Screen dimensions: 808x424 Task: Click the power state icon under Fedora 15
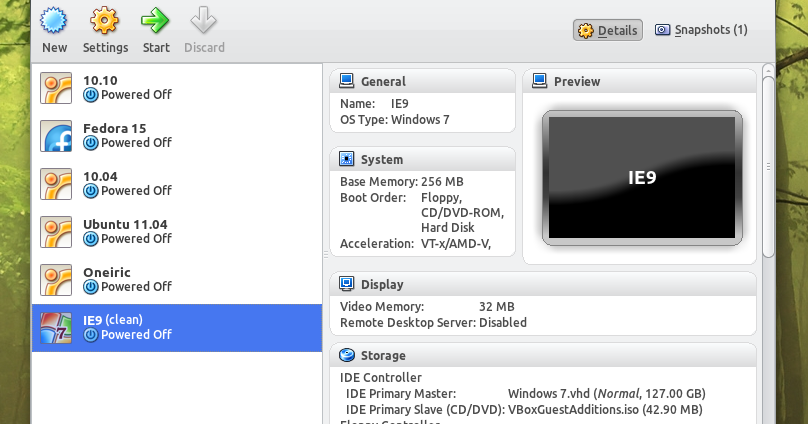(x=91, y=143)
